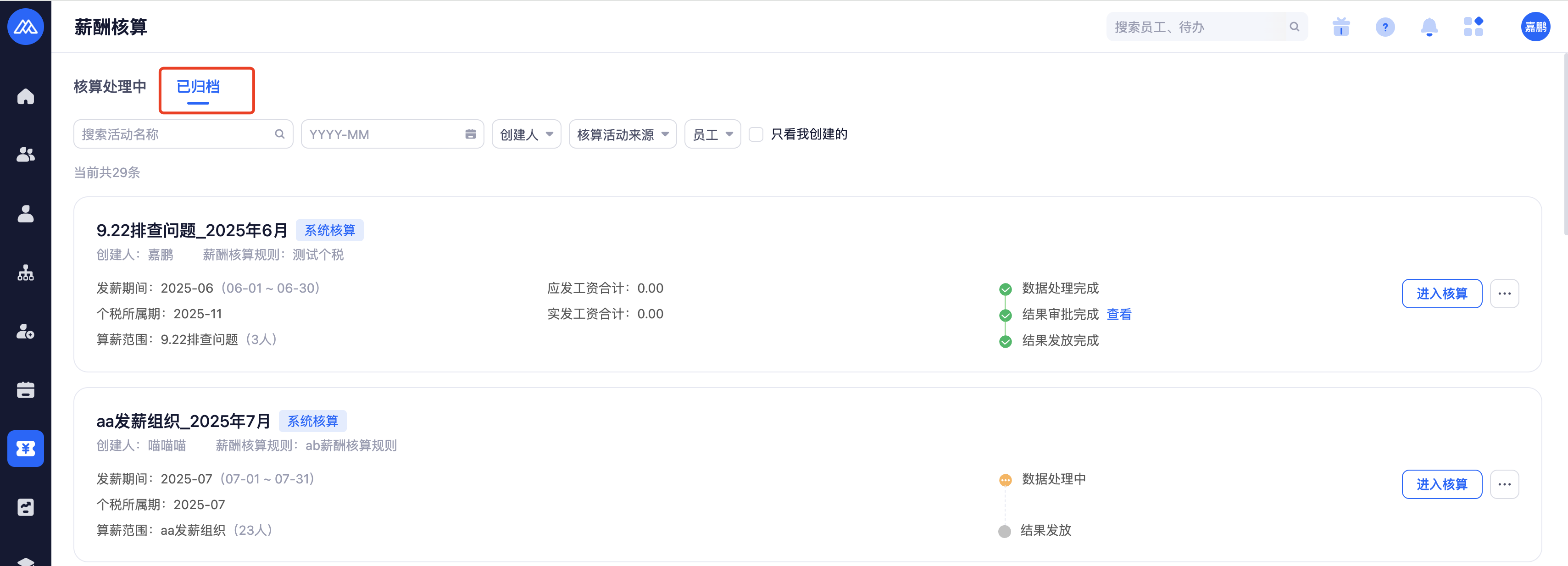Check the 只看我创建的 checkbox
This screenshot has width=1568, height=566.
click(x=756, y=134)
